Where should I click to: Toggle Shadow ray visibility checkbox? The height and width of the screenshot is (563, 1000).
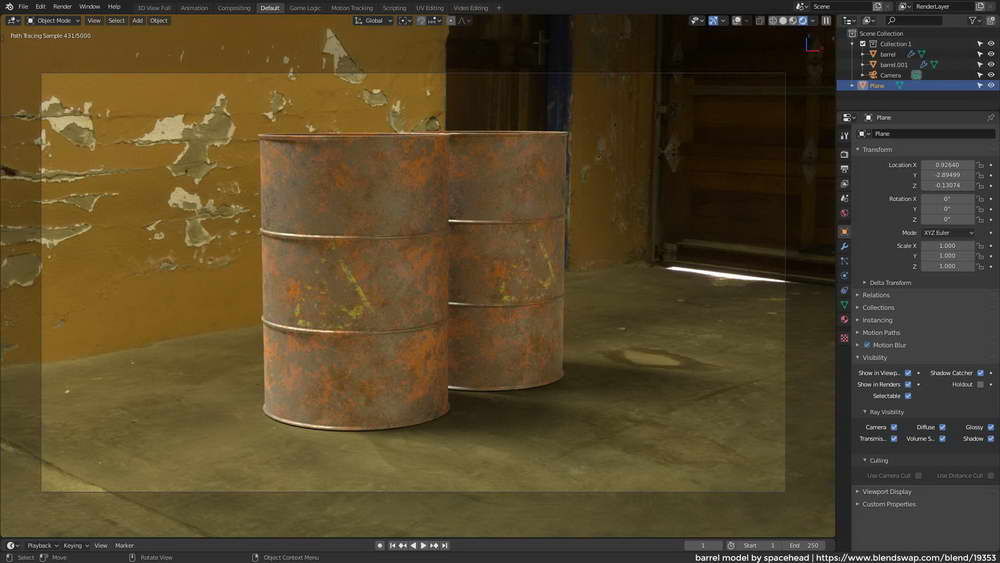[991, 439]
